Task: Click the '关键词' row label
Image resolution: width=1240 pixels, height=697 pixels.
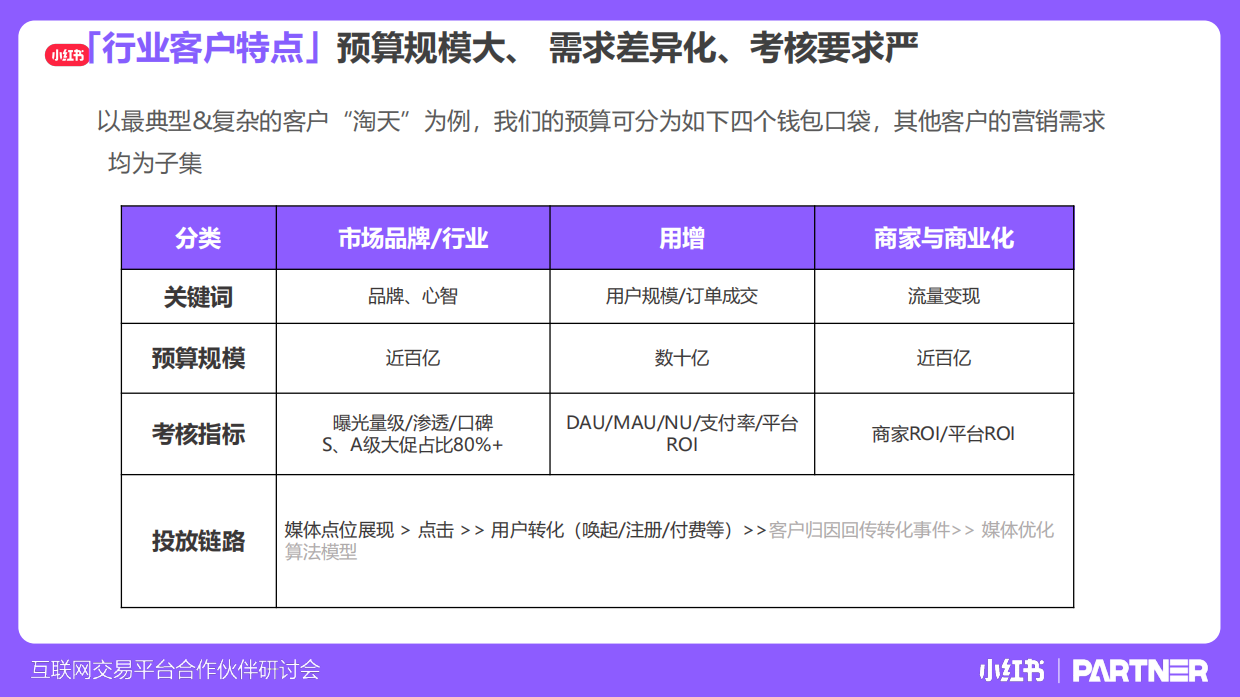Action: pos(199,297)
